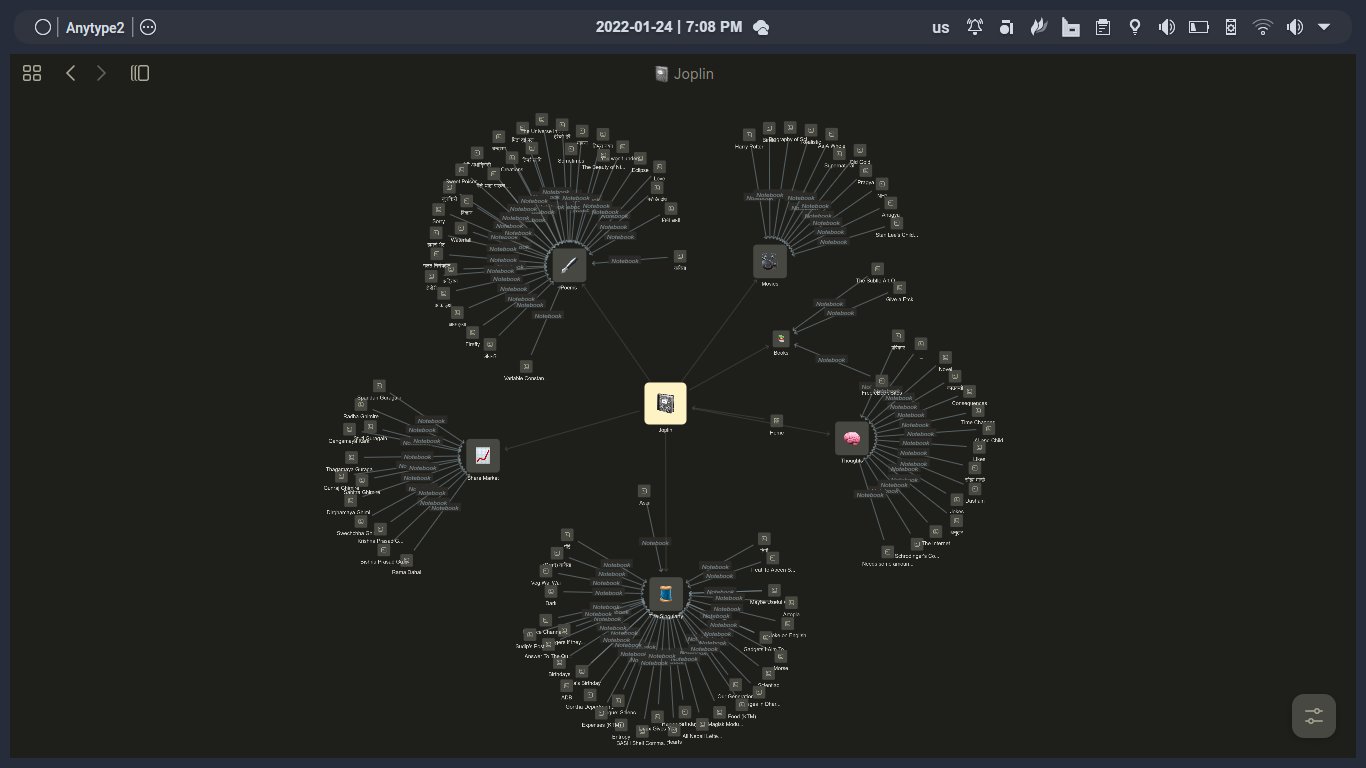Viewport: 1366px width, 768px height.
Task: Click the Dark note node
Action: pos(550,591)
